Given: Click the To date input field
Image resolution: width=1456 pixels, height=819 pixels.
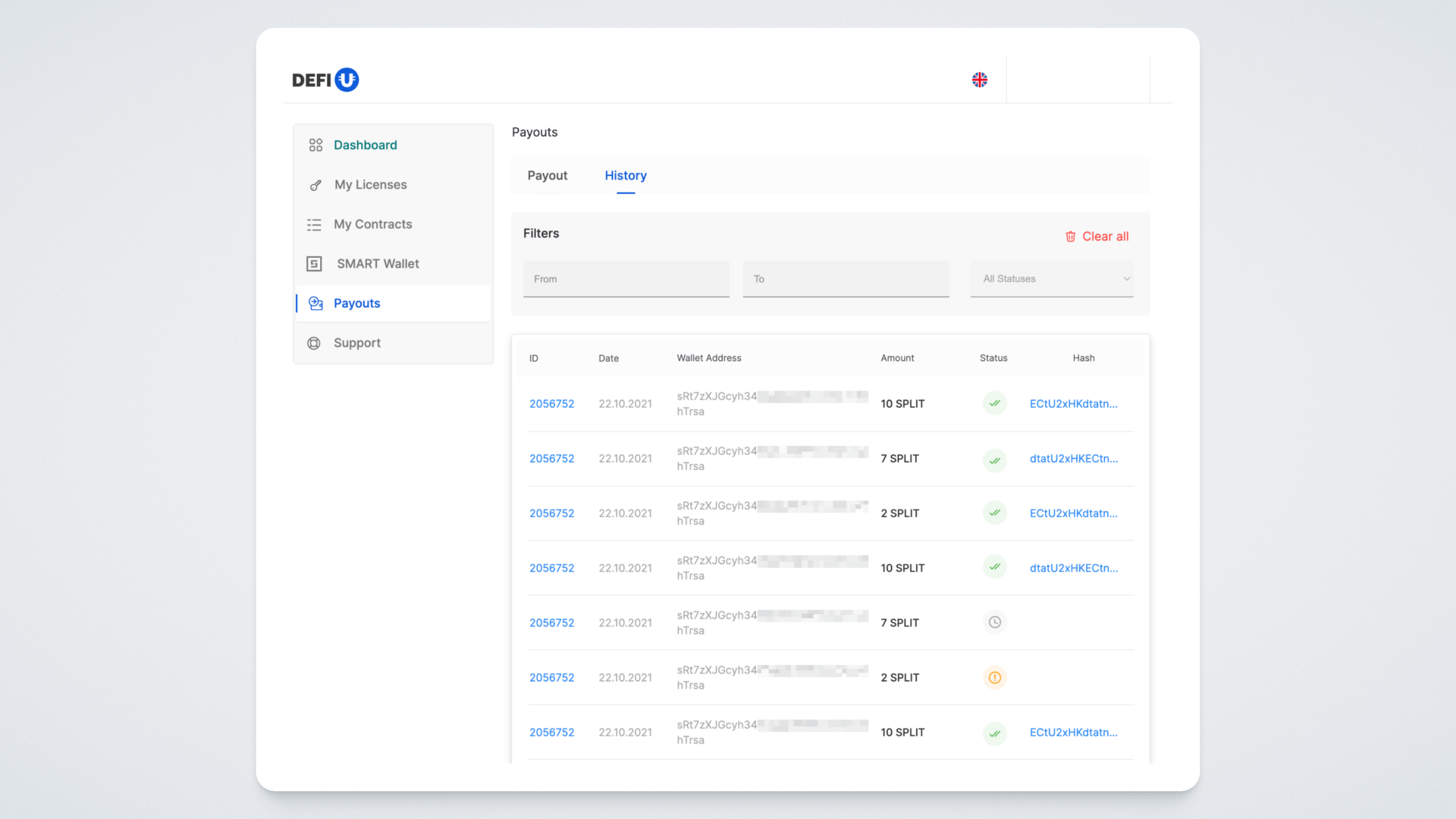Looking at the screenshot, I should (x=846, y=279).
